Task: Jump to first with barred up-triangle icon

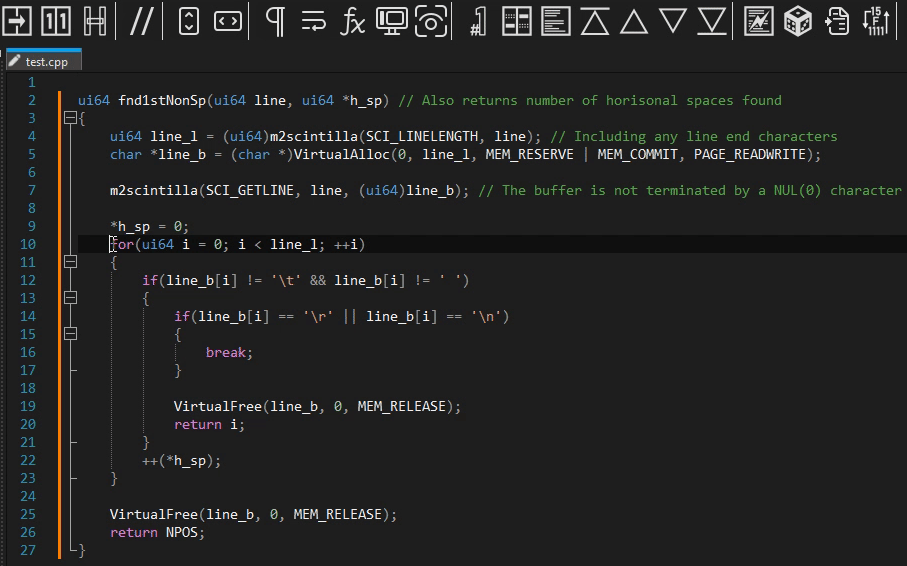Action: point(595,21)
